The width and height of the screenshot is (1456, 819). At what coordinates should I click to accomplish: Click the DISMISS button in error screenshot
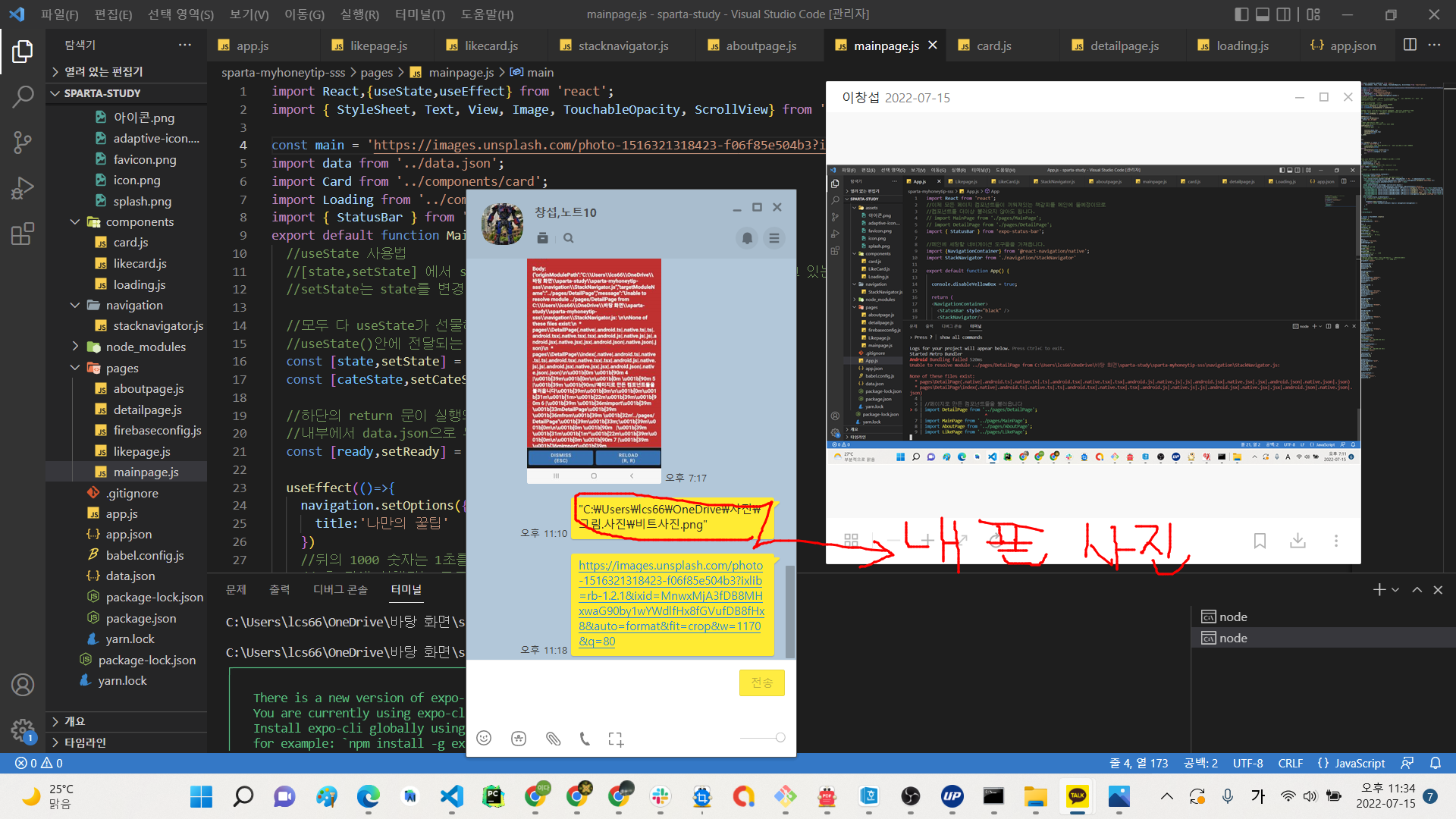pos(560,458)
